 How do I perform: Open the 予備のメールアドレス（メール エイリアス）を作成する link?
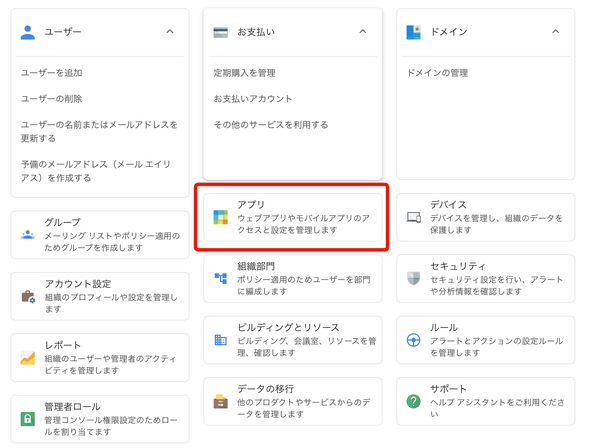pos(96,171)
